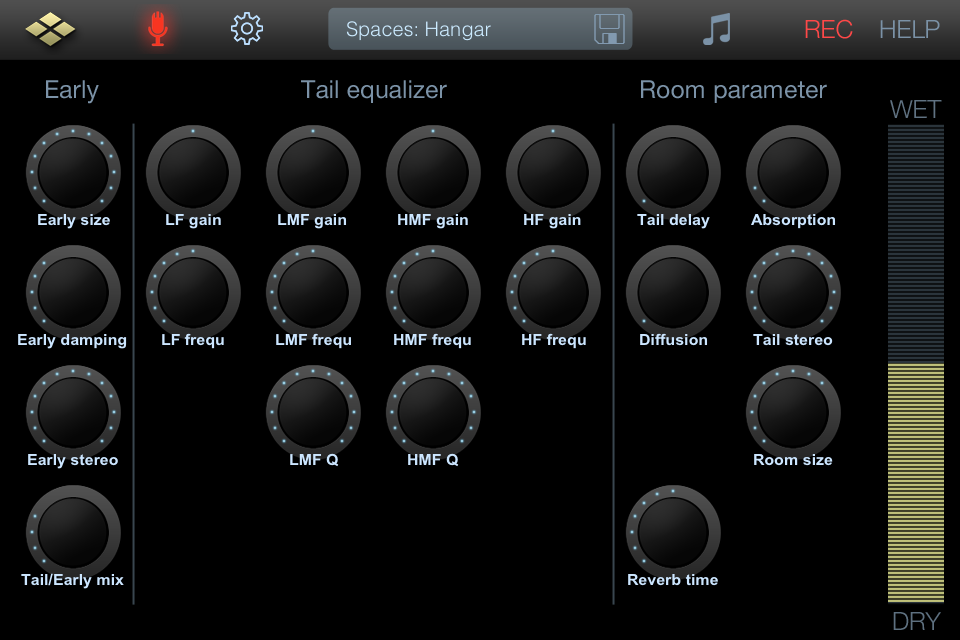960x640 pixels.
Task: Toggle the red microphone input icon
Action: pyautogui.click(x=158, y=29)
